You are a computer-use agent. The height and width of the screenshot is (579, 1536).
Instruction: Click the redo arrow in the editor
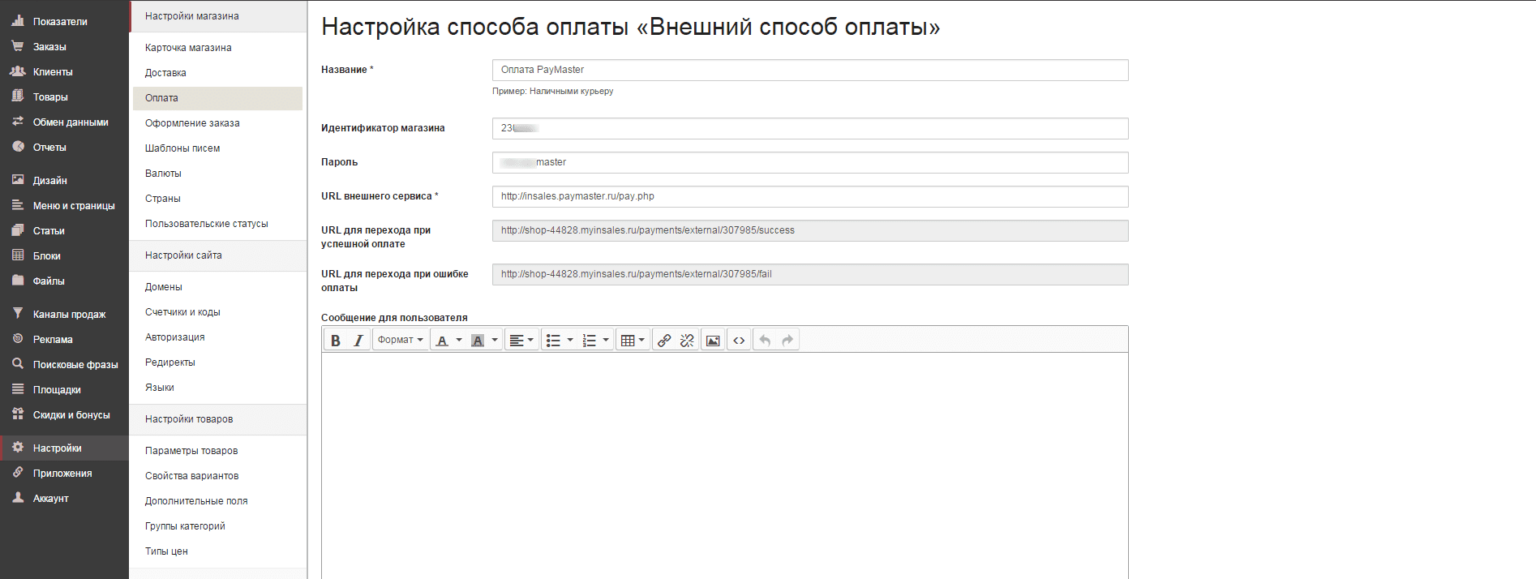tap(788, 340)
